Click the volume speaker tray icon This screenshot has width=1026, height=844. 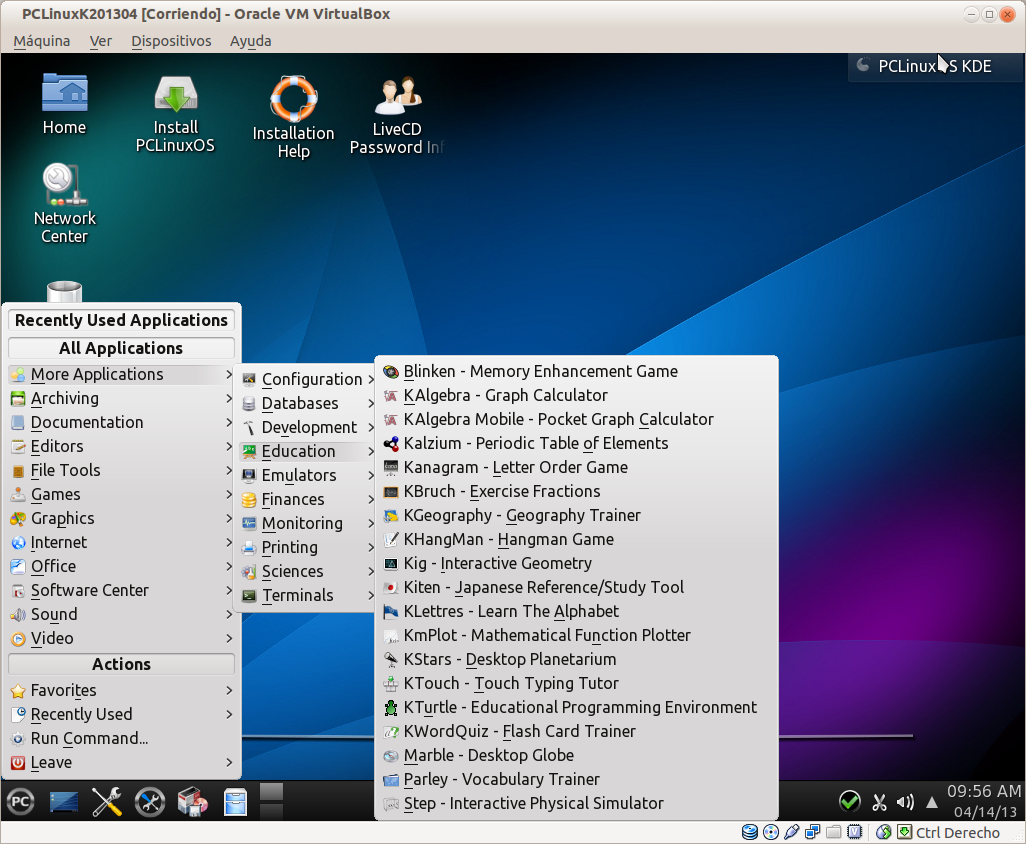[905, 802]
